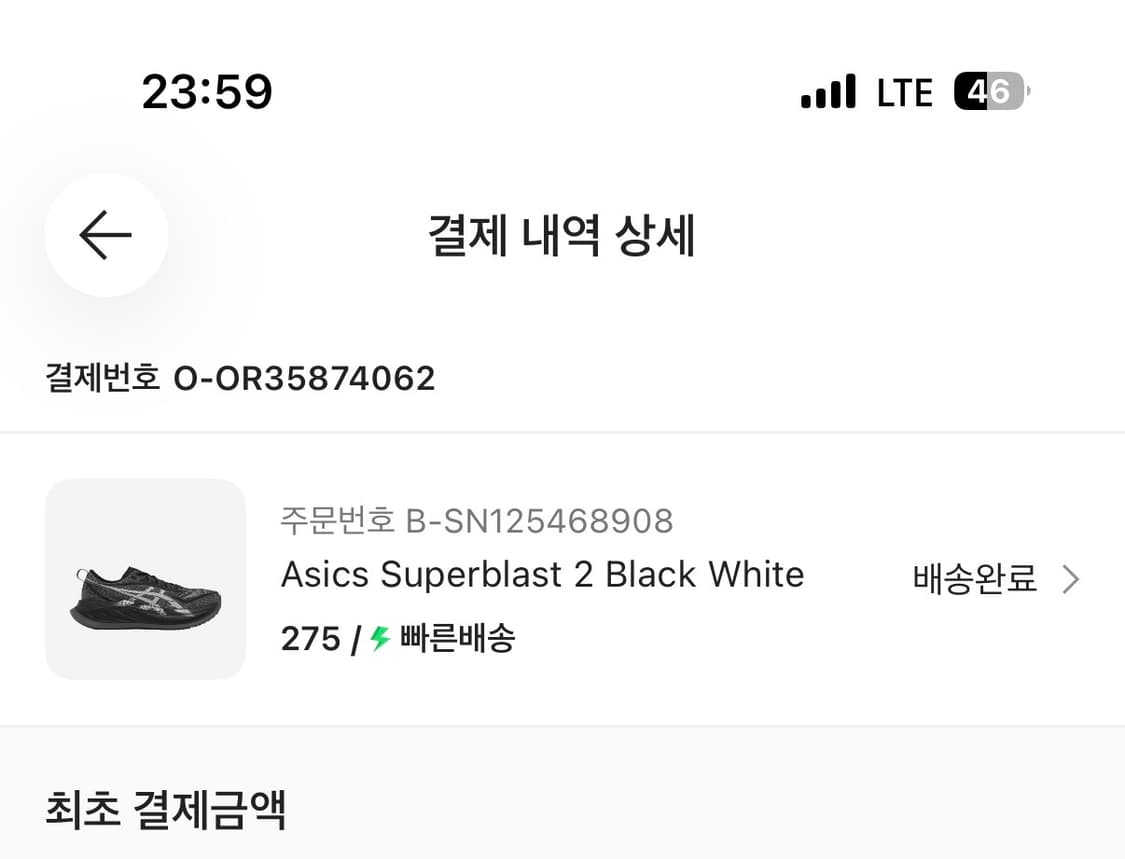Viewport: 1125px width, 859px height.
Task: Tap the battery indicator showing 46
Action: click(990, 92)
